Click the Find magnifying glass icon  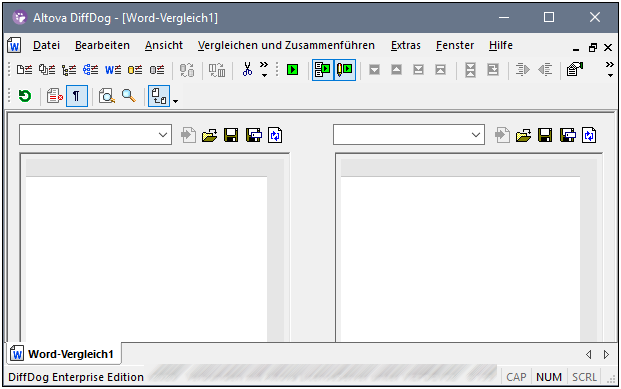point(129,96)
